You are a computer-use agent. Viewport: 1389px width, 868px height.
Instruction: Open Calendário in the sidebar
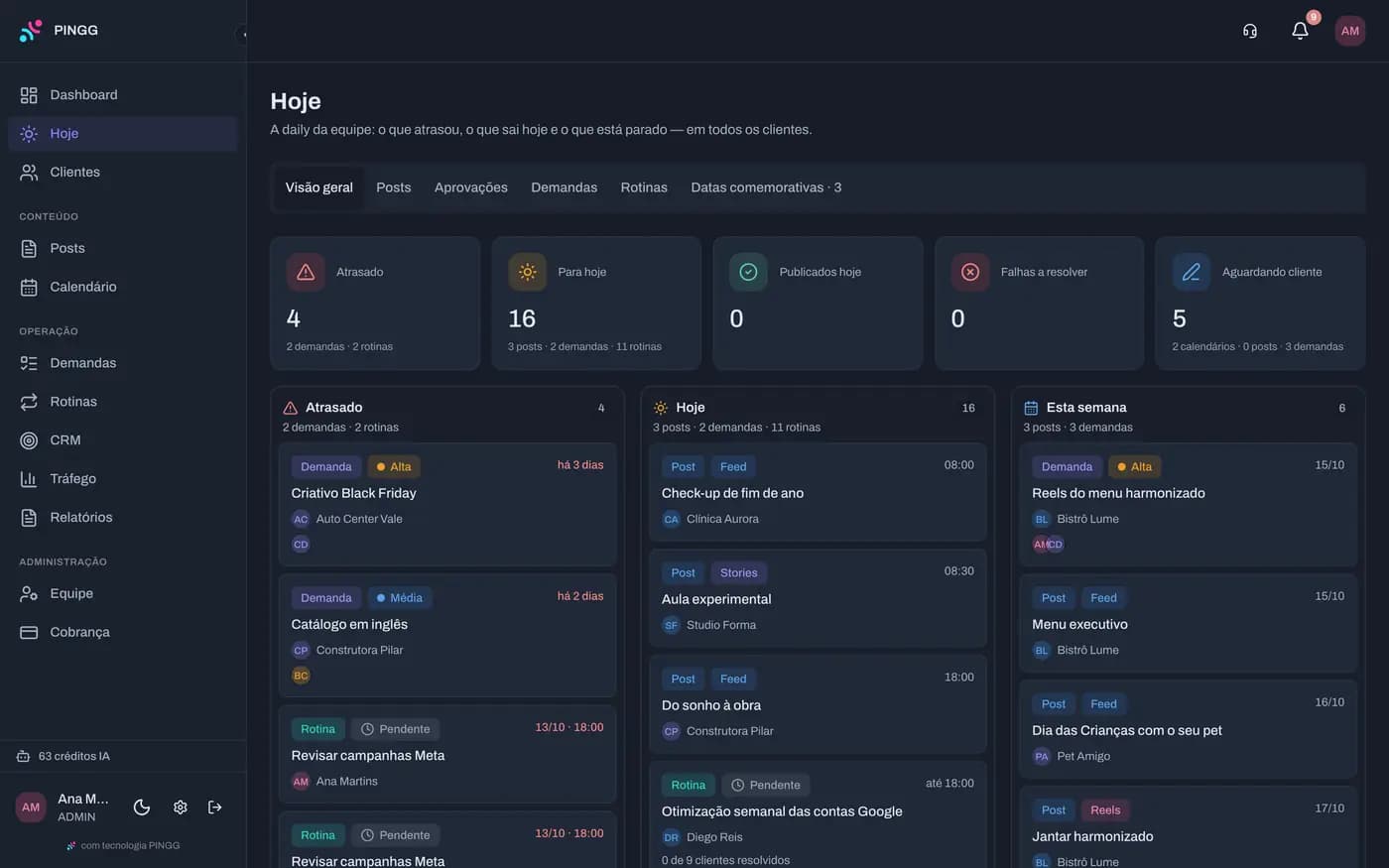point(123,287)
